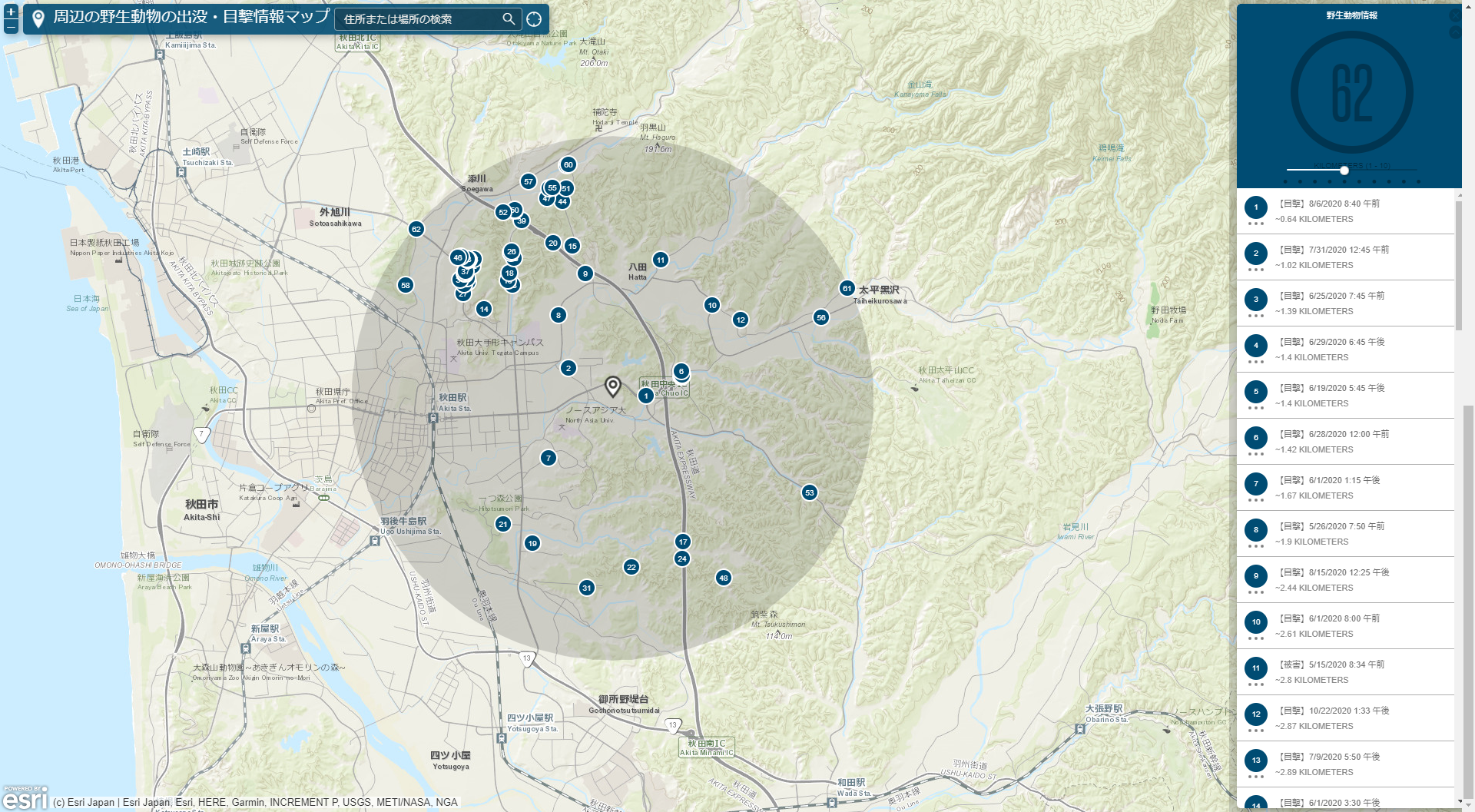Viewport: 1475px width, 812px height.
Task: Expand details dots under list item 1
Action: 1256,224
